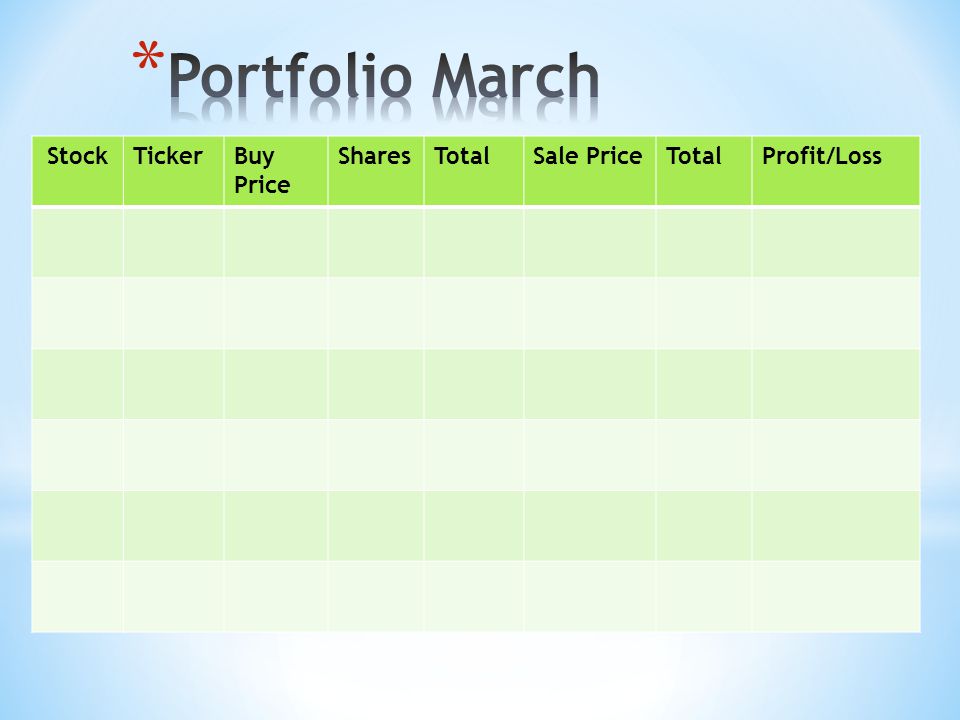Click second row cell under Ticker
Image resolution: width=960 pixels, height=720 pixels.
click(173, 313)
